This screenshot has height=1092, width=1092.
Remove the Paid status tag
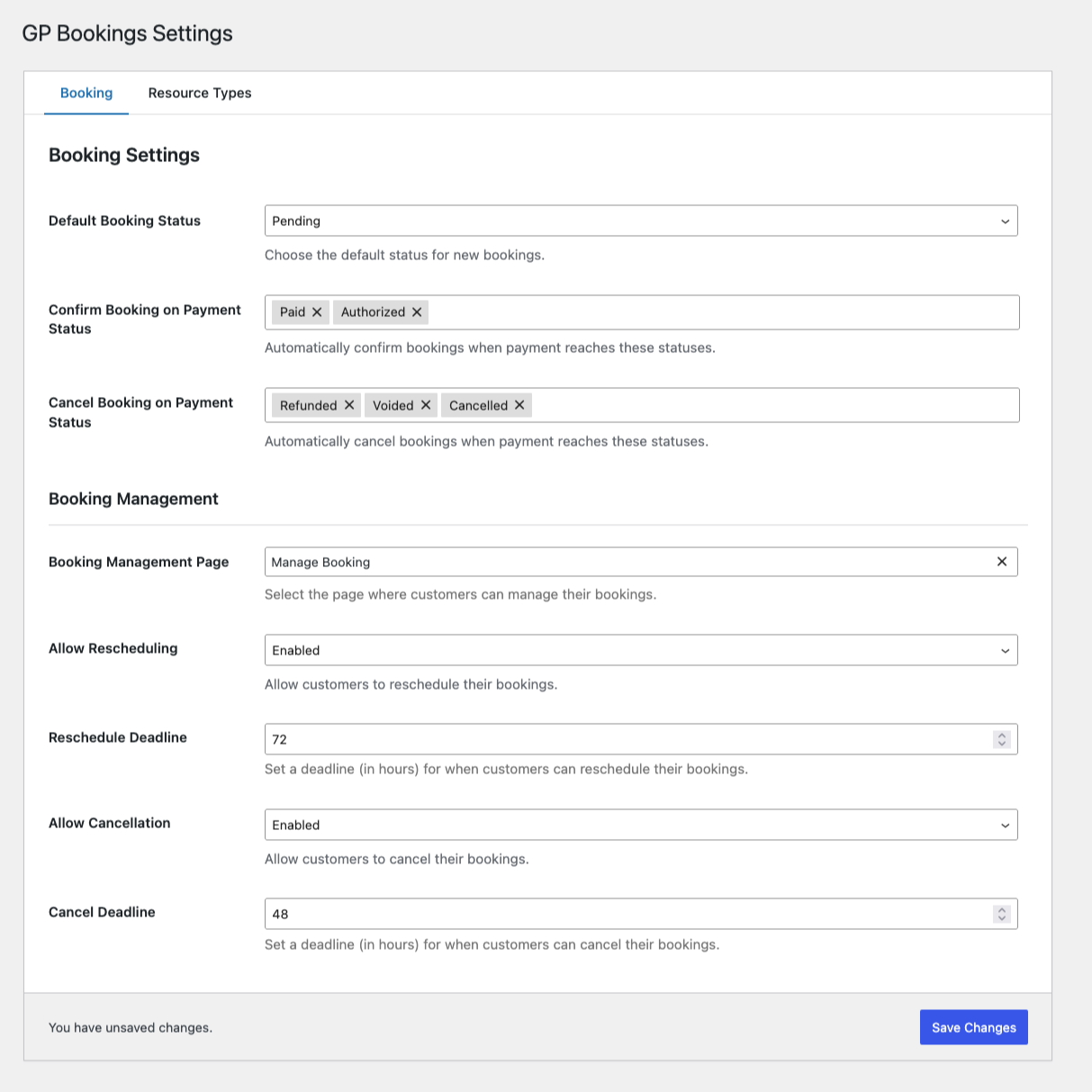click(317, 312)
